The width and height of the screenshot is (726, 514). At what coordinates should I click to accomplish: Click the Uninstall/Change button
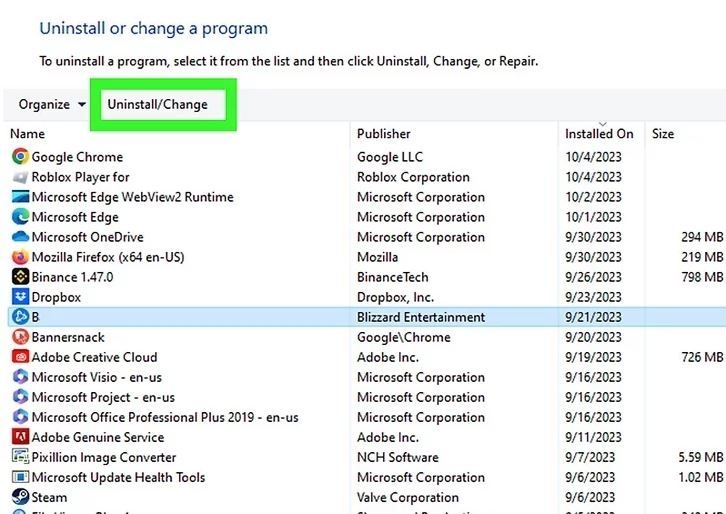click(157, 104)
